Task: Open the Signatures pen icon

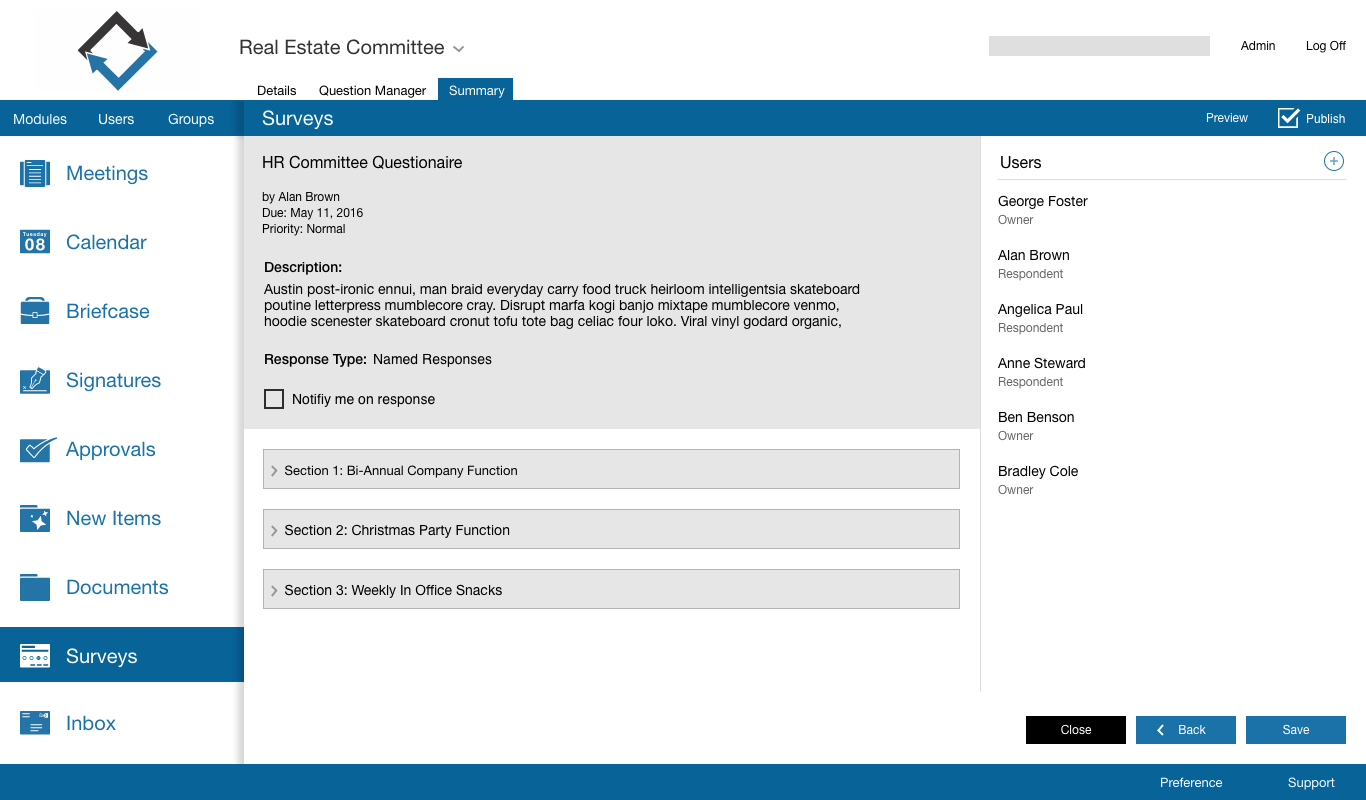Action: (x=35, y=380)
